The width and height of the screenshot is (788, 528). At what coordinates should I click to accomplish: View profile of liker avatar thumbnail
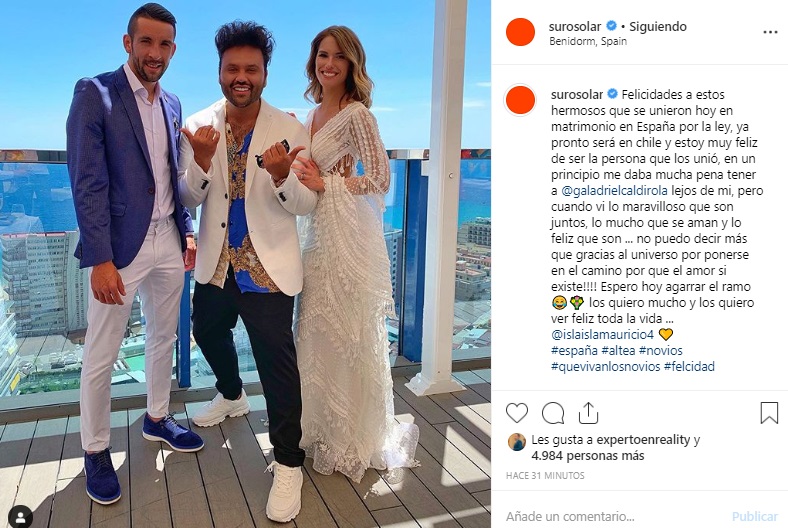(x=517, y=442)
